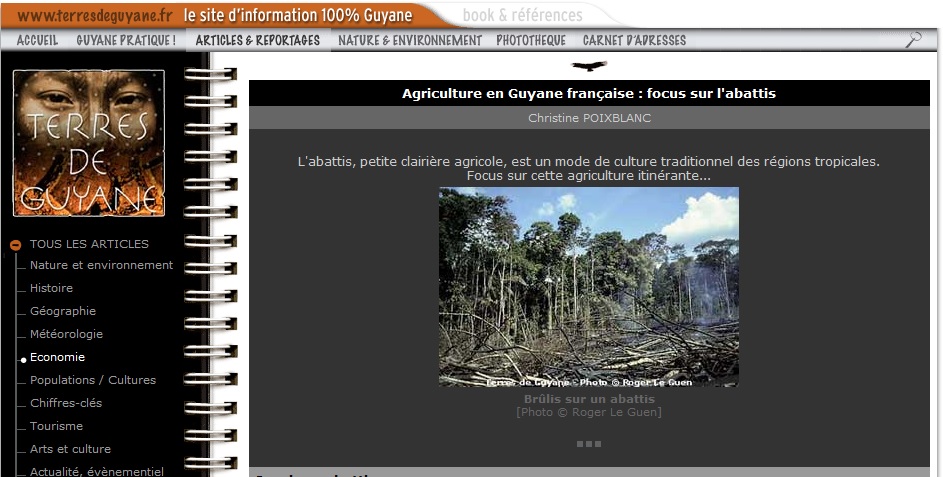Image resolution: width=943 pixels, height=477 pixels.
Task: Select ARTICLES & REPORTAGES tab
Action: click(258, 40)
